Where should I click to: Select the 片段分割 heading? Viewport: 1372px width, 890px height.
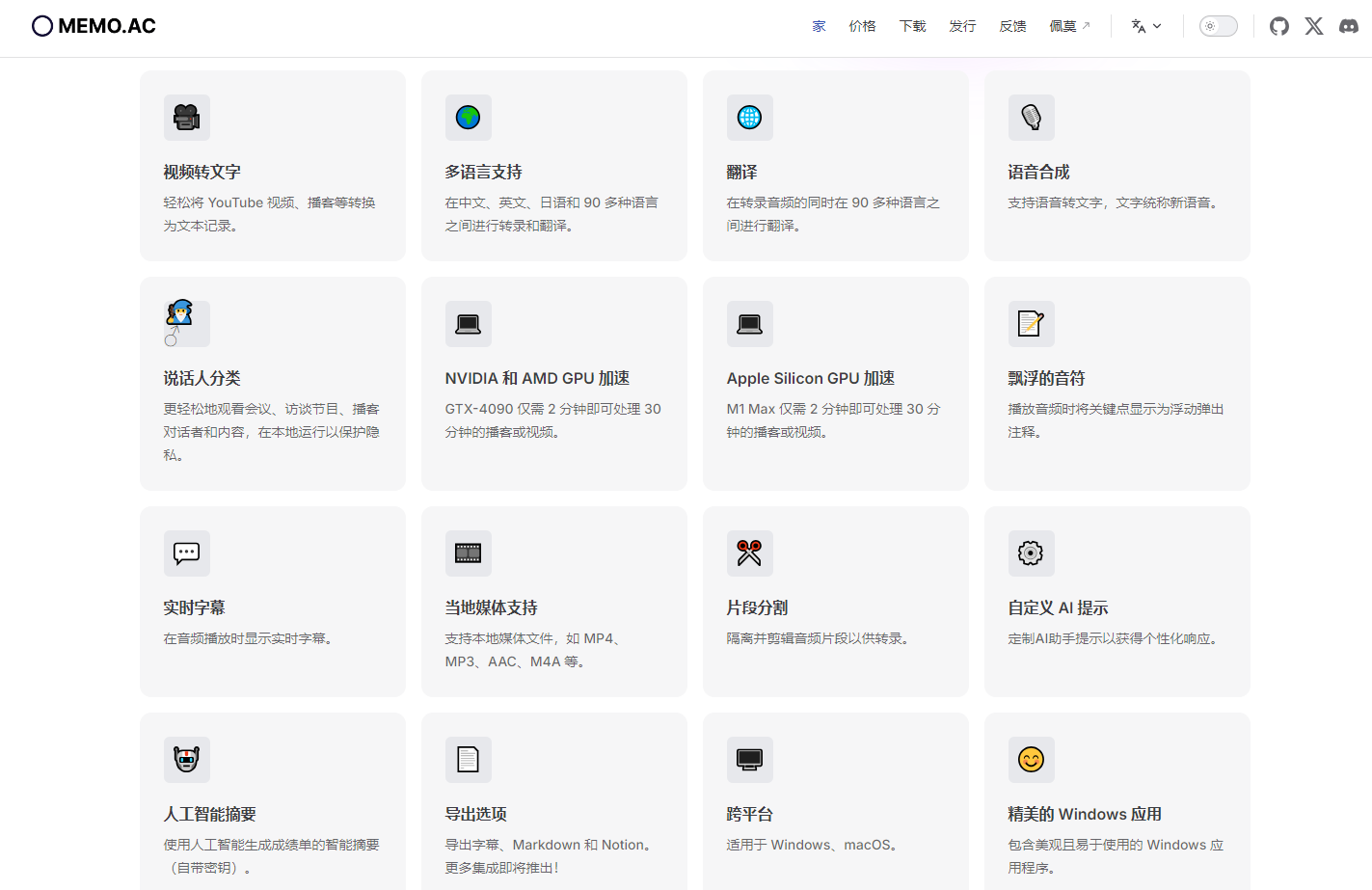click(x=758, y=607)
